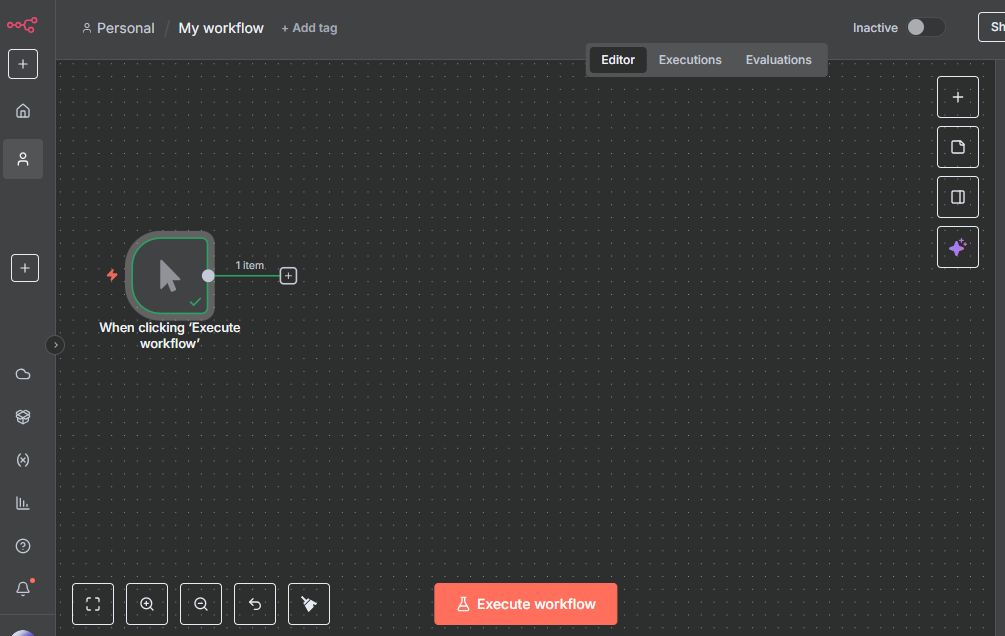Add a sticky note to the canvas
The image size is (1005, 636).
pyautogui.click(x=957, y=147)
